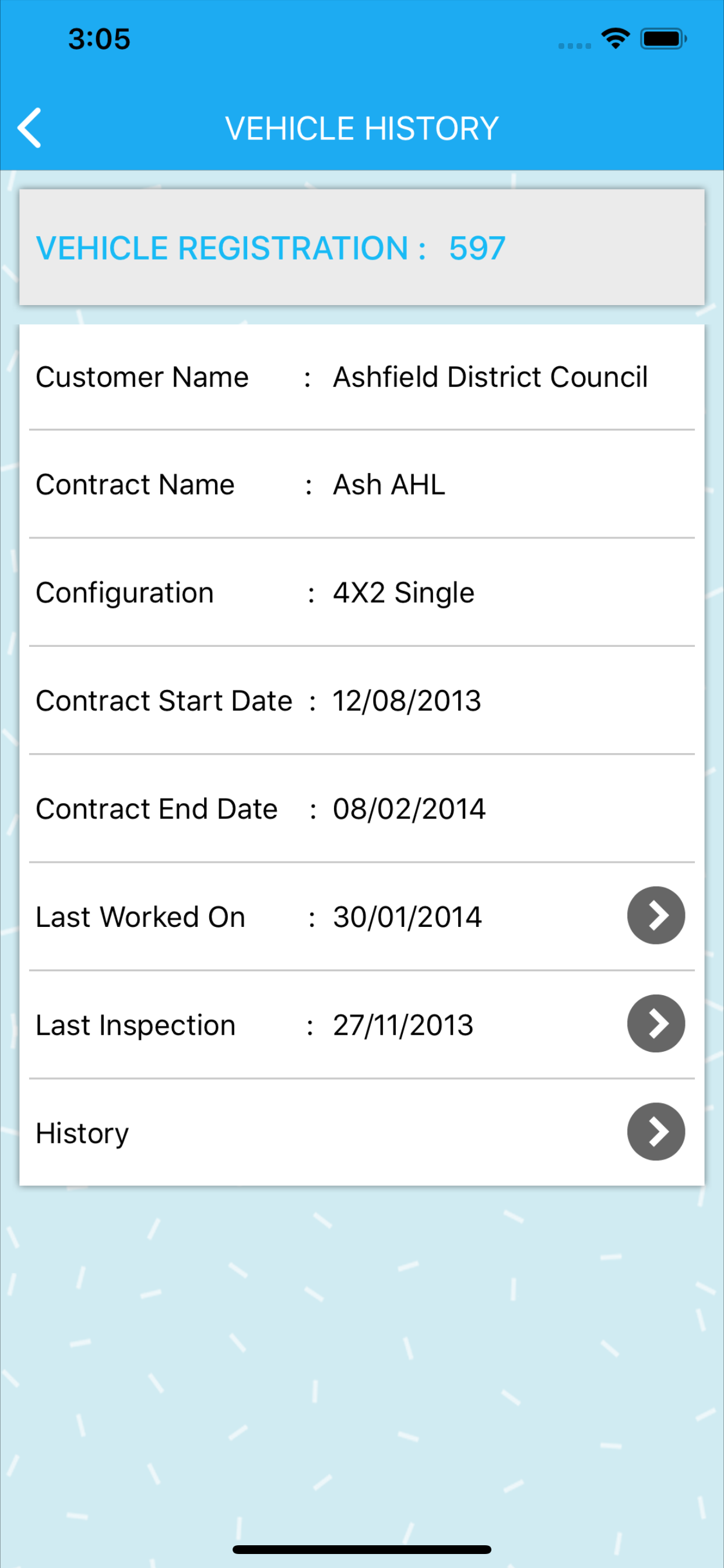Open the History arrow button
This screenshot has height=1568, width=724.
click(656, 1132)
